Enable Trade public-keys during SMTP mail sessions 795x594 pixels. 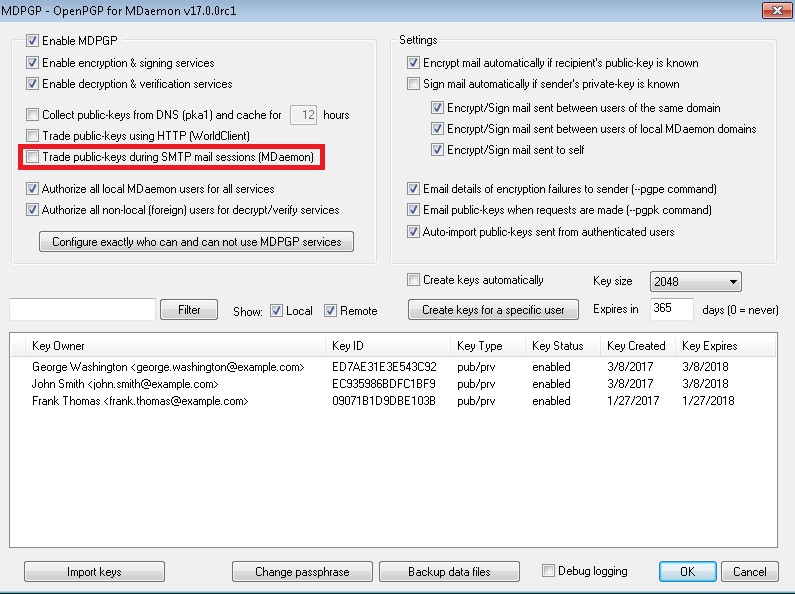tap(32, 157)
